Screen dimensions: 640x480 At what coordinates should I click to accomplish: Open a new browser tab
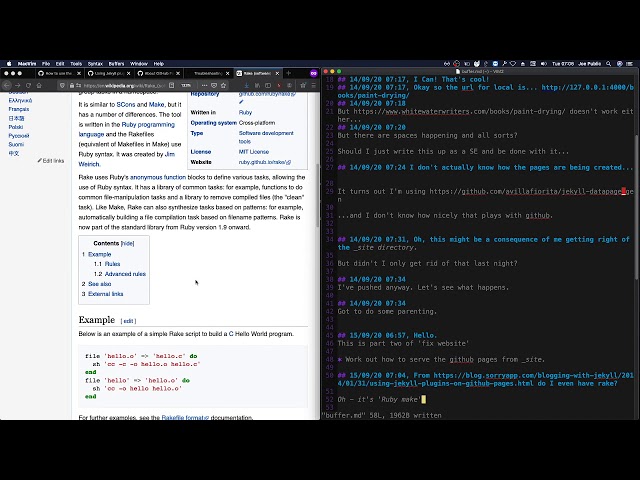coord(289,73)
